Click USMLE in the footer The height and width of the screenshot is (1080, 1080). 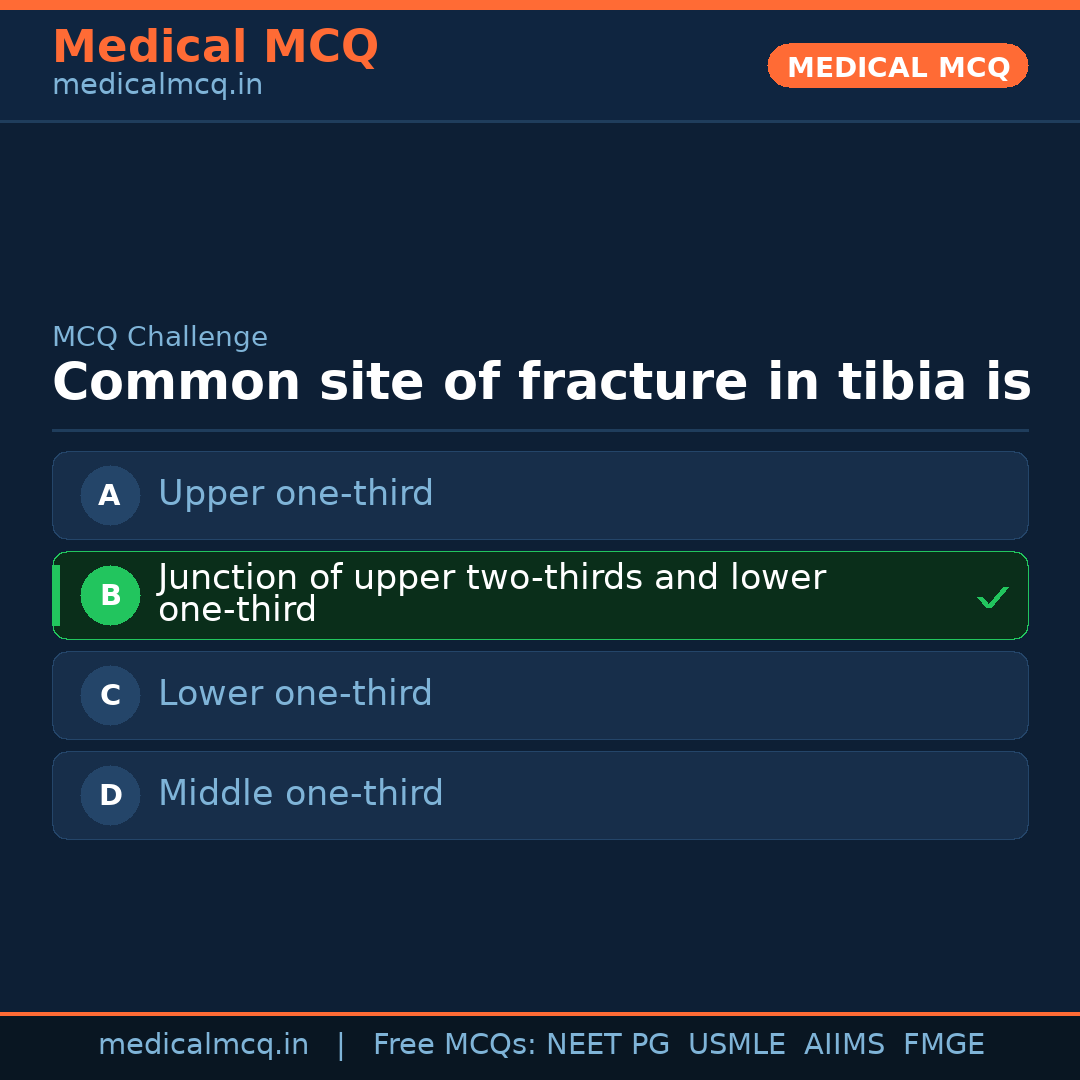pos(736,1045)
